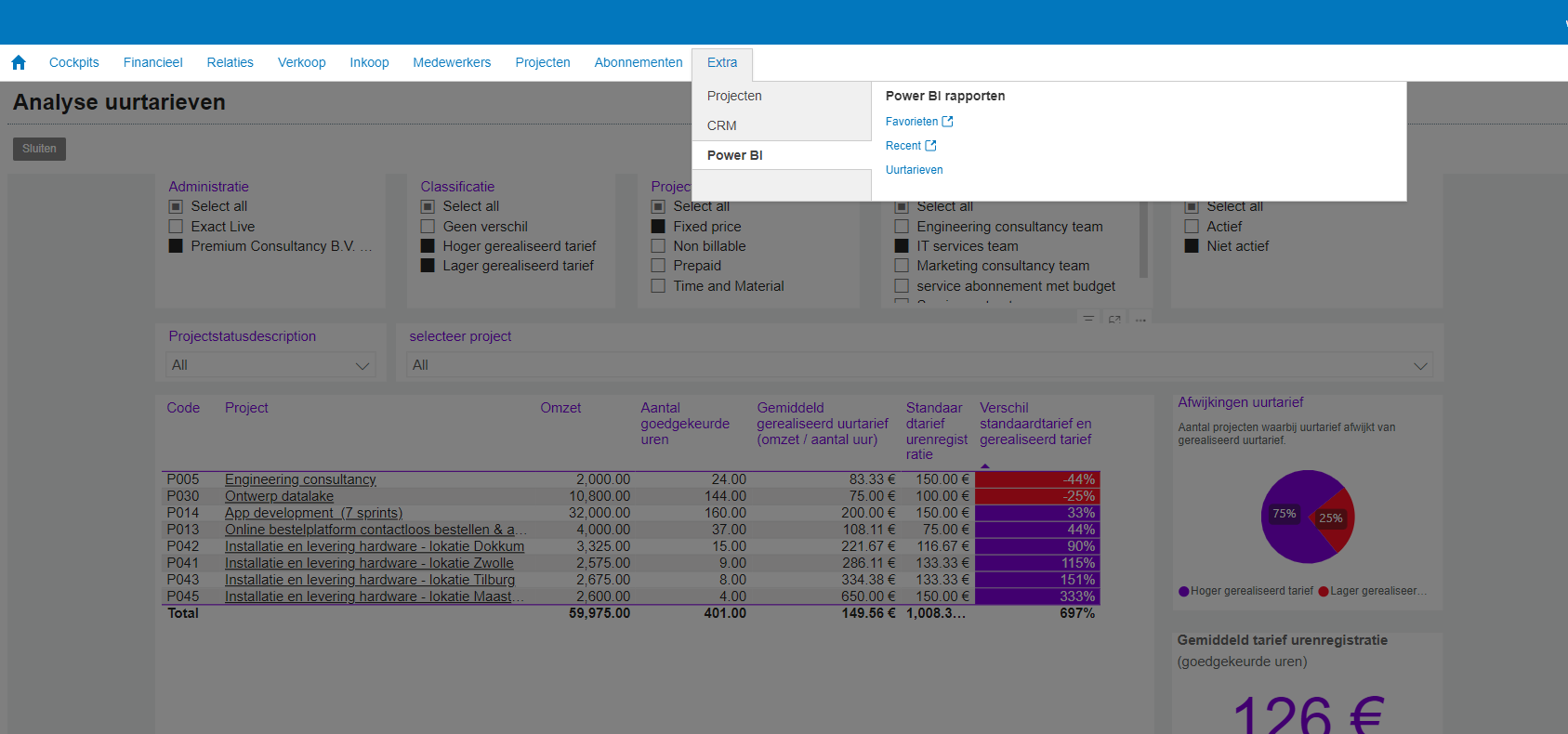
Task: Enable the Time and Material checkbox
Action: click(658, 286)
